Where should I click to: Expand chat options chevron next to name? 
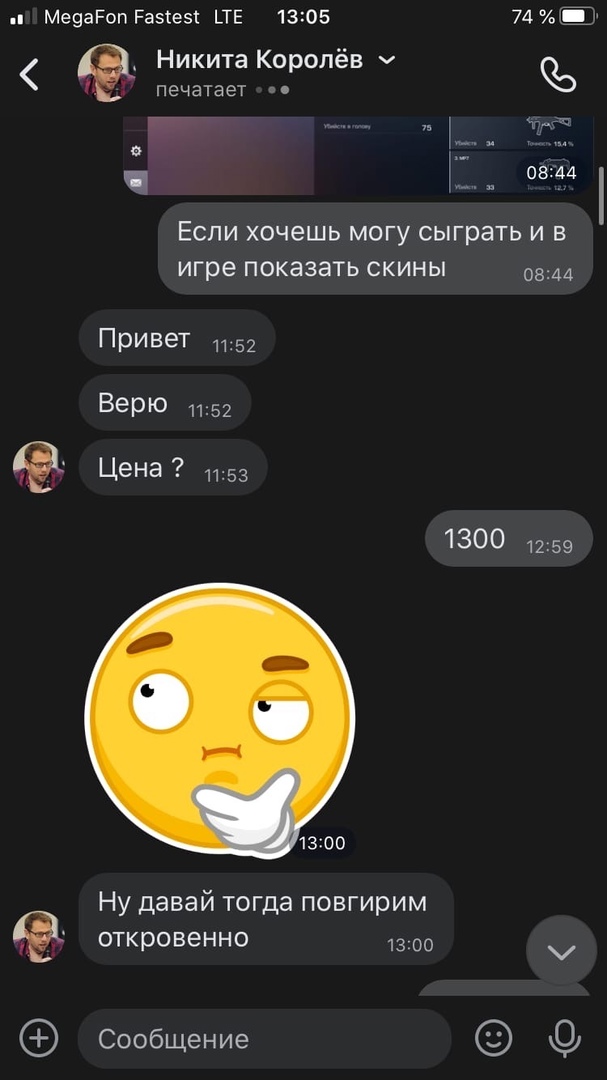387,61
